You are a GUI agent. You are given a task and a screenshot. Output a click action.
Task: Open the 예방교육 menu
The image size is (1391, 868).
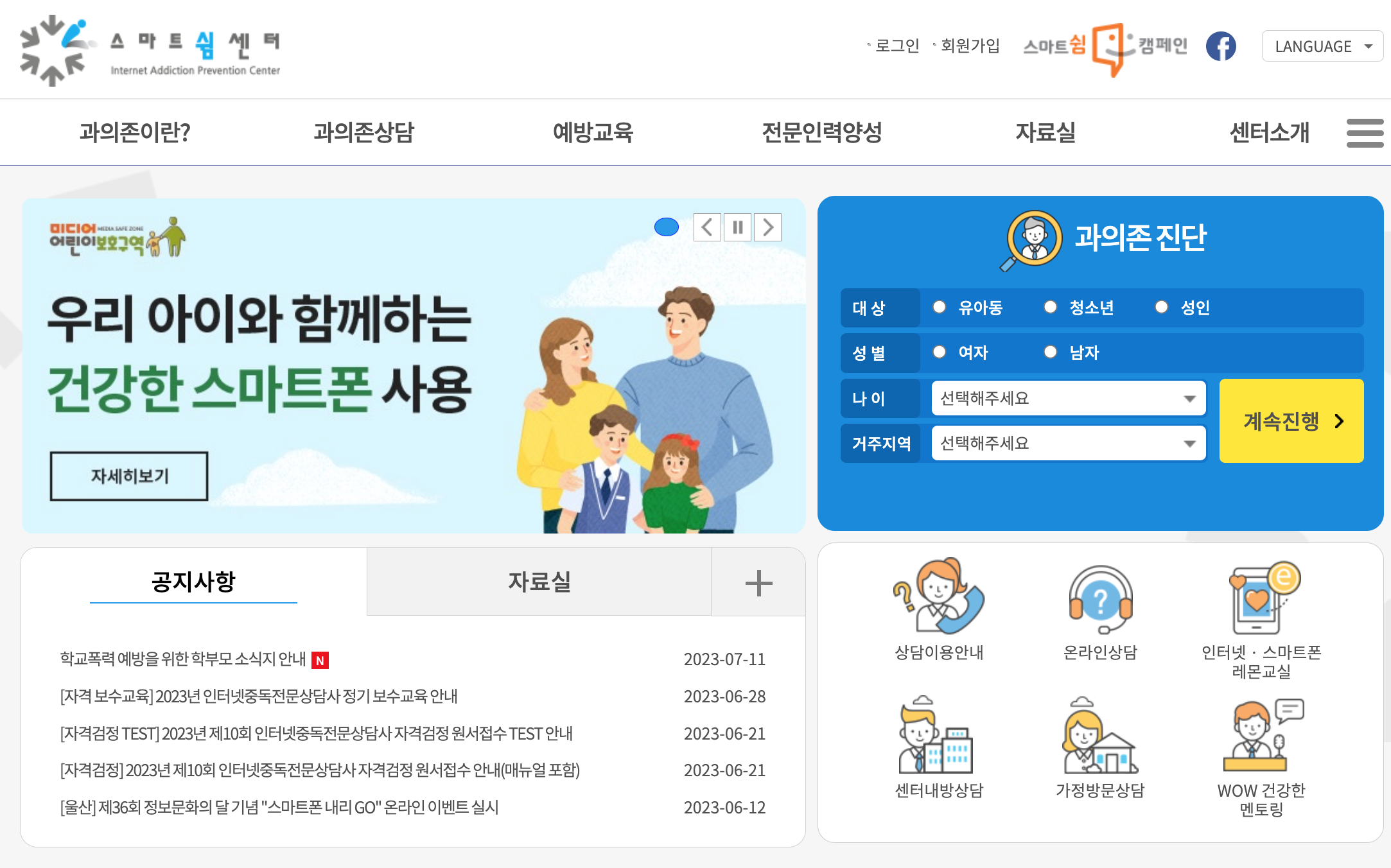tap(593, 133)
